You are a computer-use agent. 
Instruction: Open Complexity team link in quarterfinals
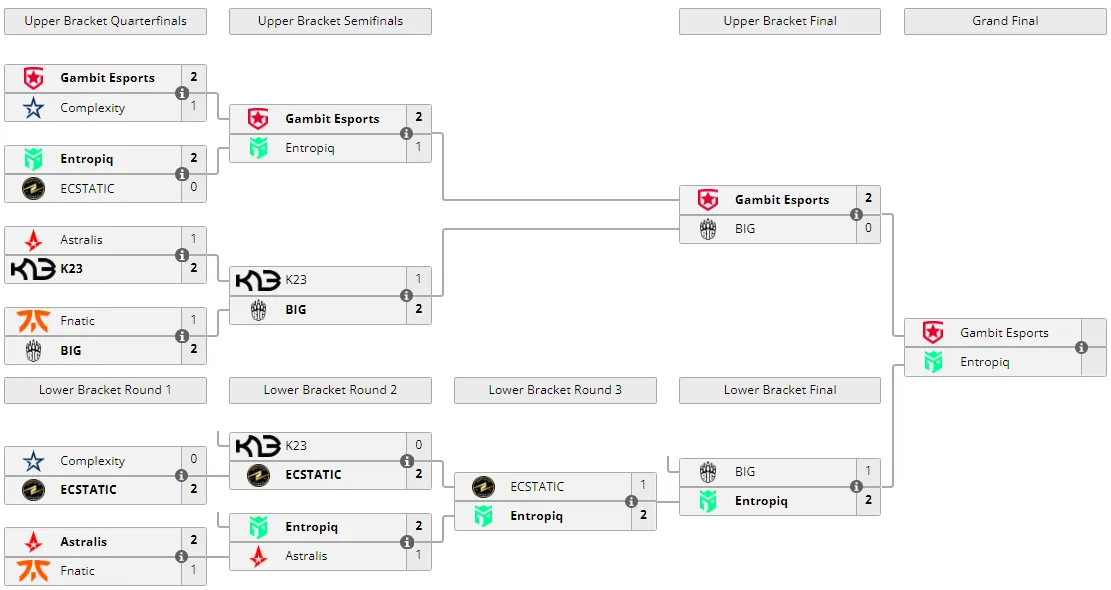pyautogui.click(x=93, y=108)
